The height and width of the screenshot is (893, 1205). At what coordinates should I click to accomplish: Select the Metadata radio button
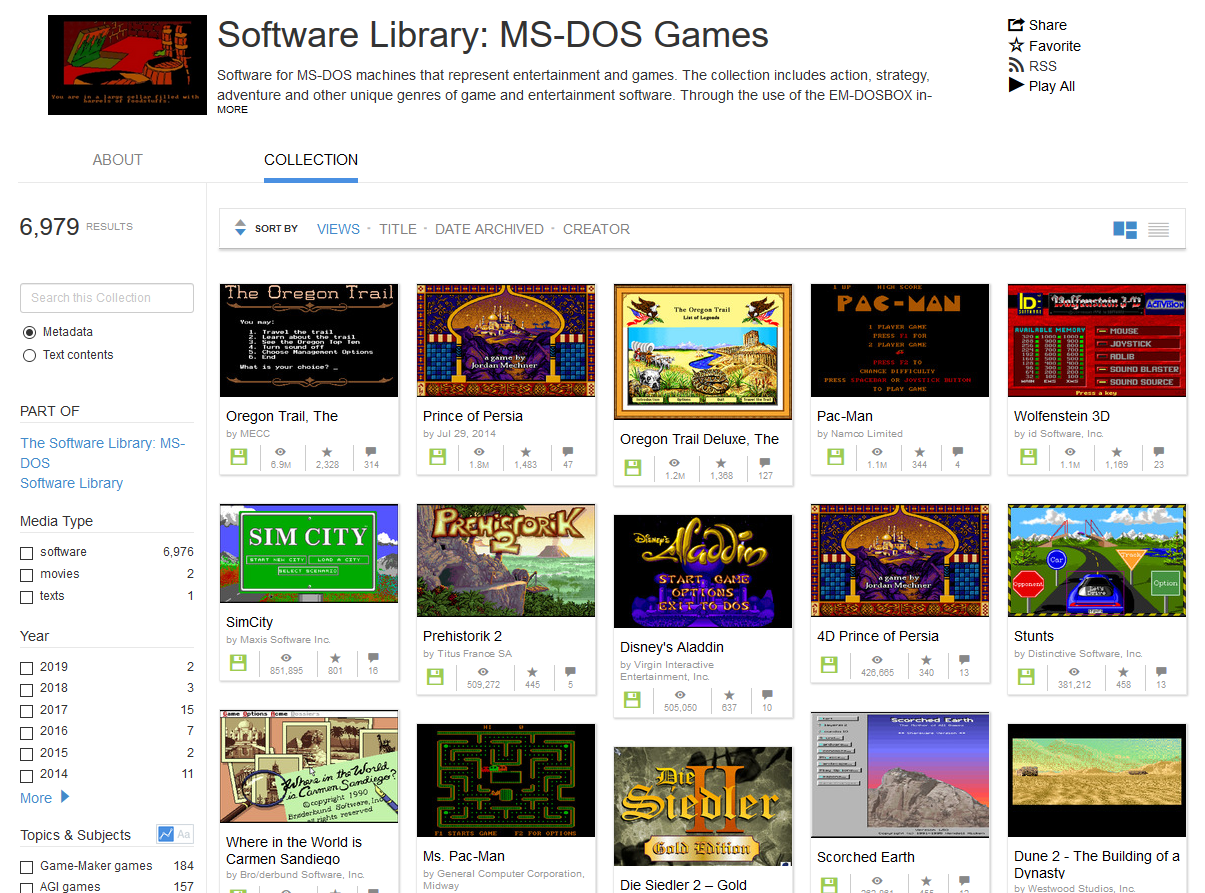click(x=29, y=332)
